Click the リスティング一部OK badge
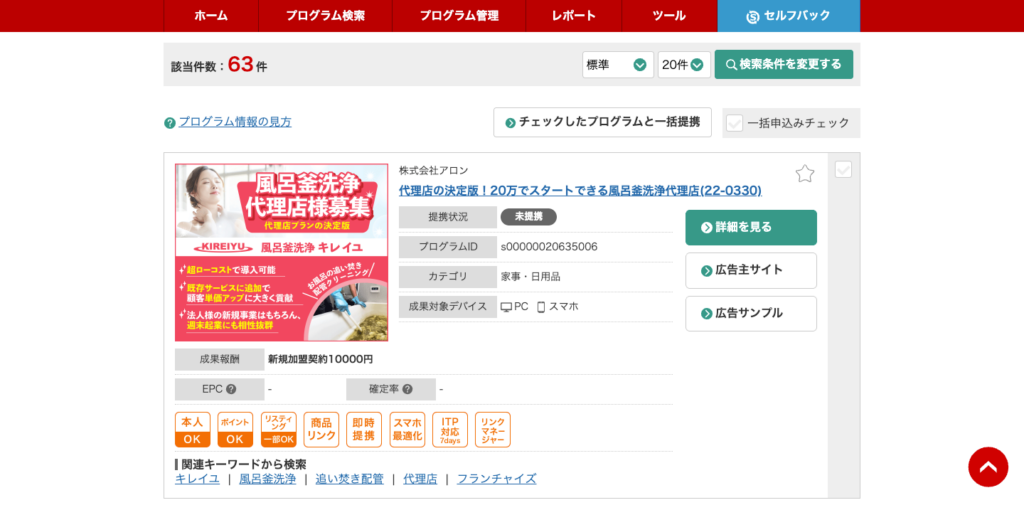1024x510 pixels. [278, 430]
